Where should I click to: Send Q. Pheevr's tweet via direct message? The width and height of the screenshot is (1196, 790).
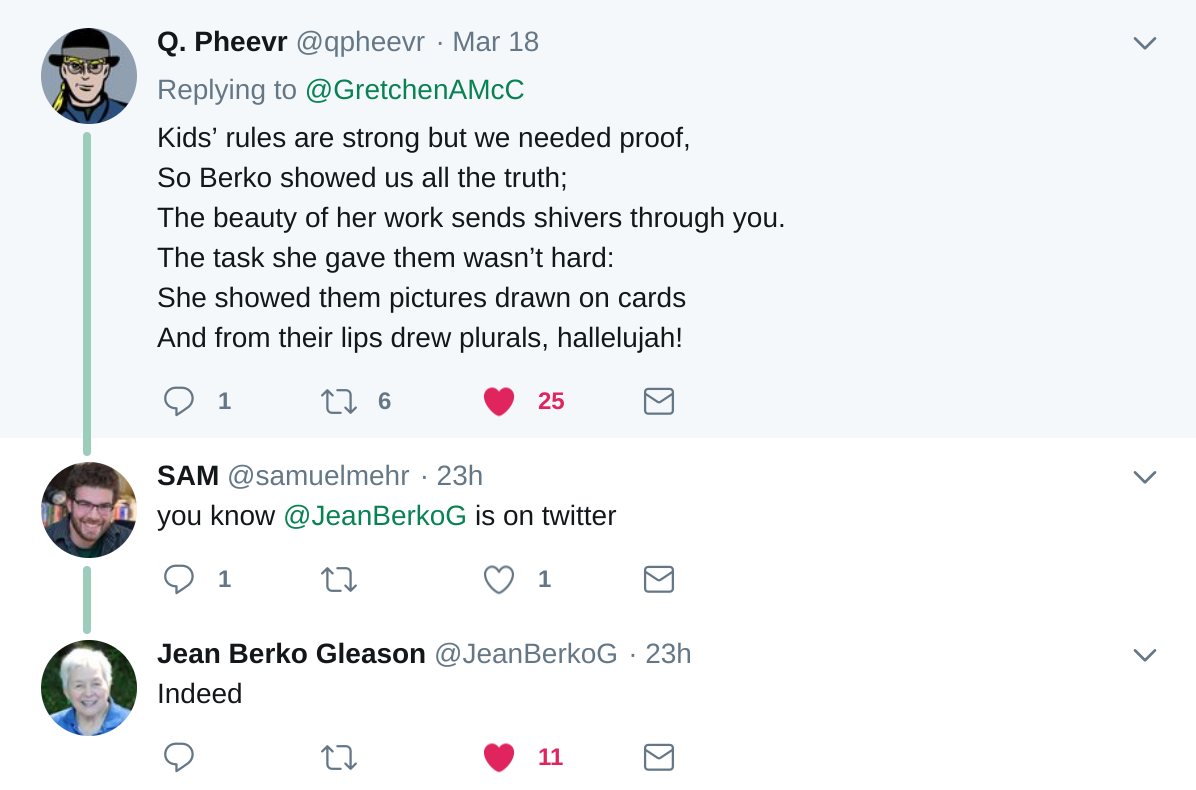click(x=658, y=401)
